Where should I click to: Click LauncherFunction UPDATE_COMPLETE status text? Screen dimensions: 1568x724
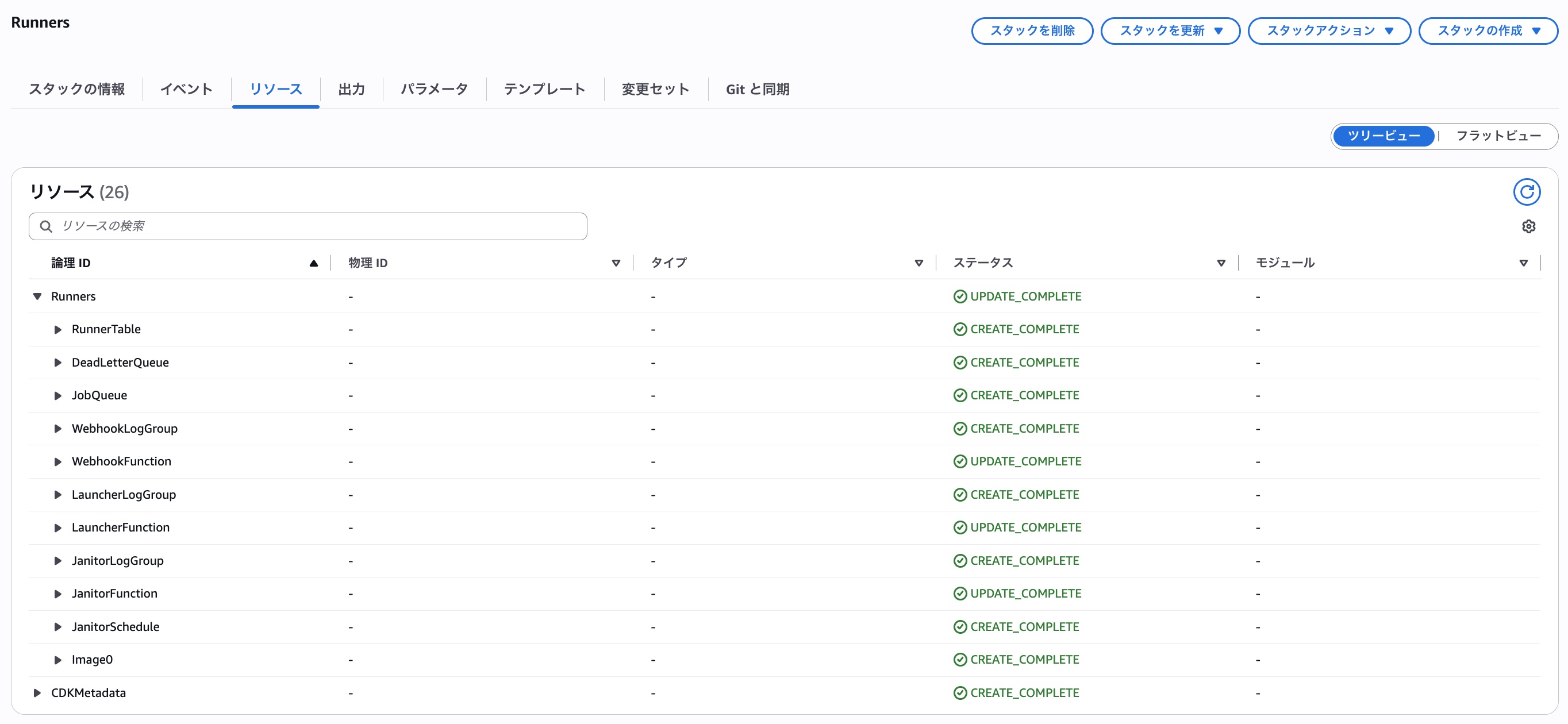1025,527
